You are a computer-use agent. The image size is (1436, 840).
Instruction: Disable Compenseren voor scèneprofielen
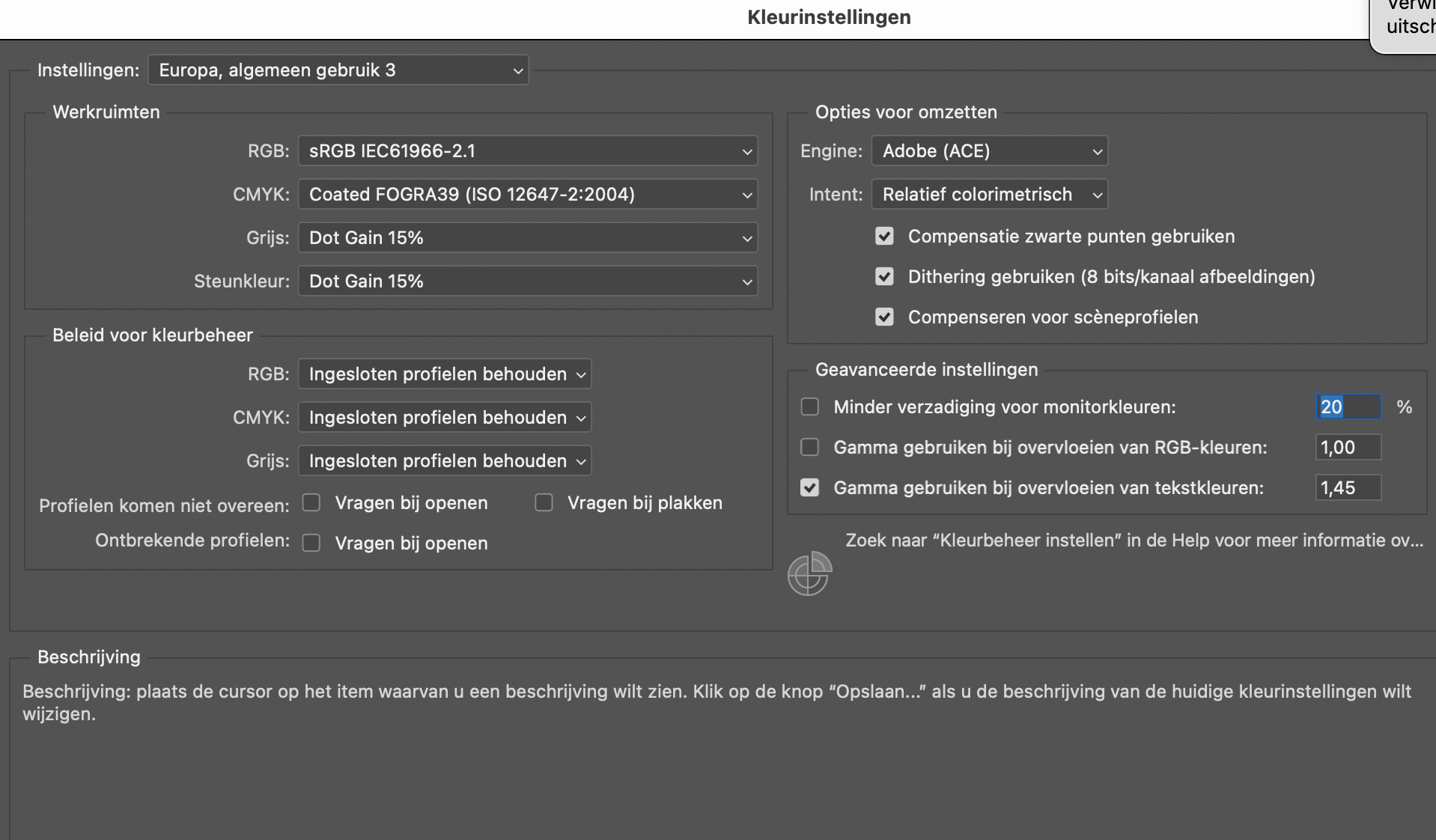[886, 317]
